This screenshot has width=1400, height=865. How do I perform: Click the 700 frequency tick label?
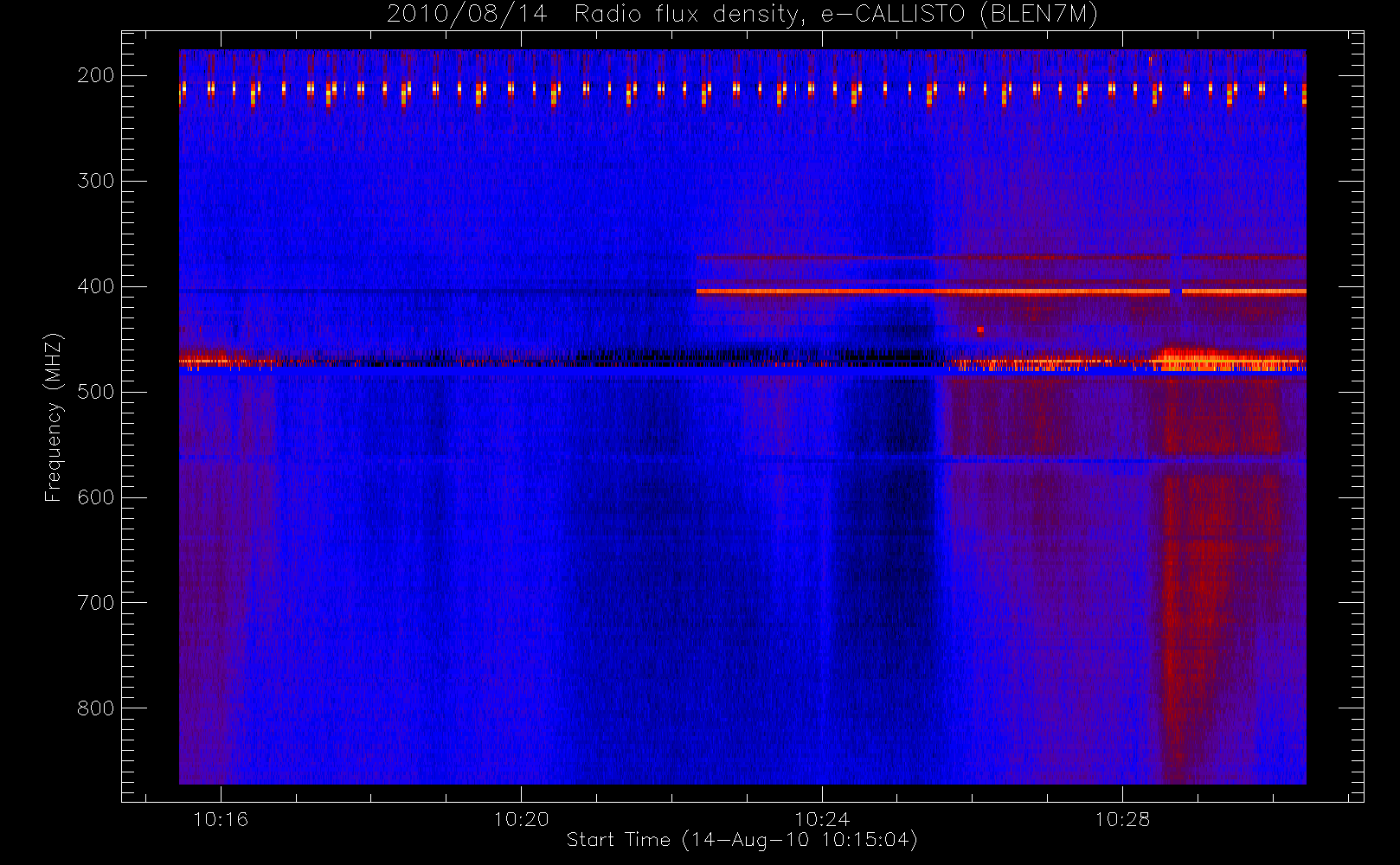tap(96, 603)
